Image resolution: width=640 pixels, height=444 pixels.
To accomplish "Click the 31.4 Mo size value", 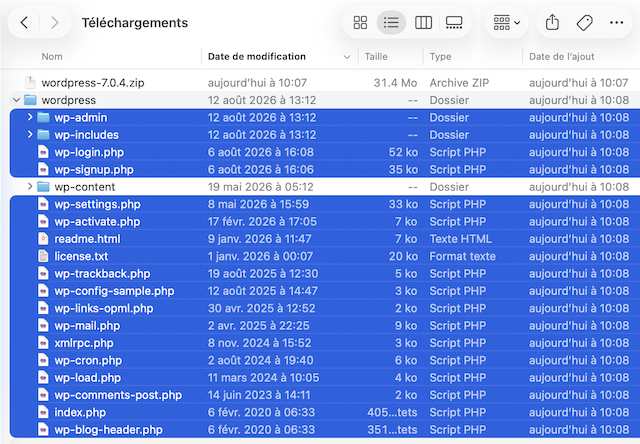I will pyautogui.click(x=395, y=83).
